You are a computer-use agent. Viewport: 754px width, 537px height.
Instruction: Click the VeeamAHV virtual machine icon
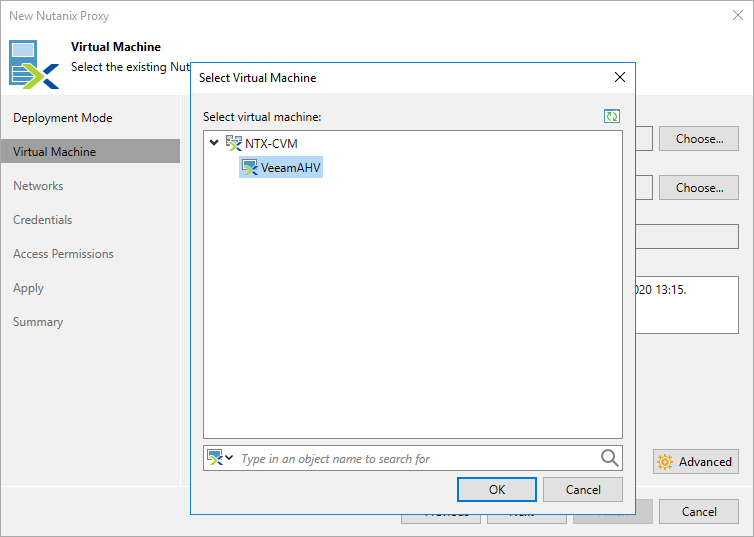coord(250,167)
